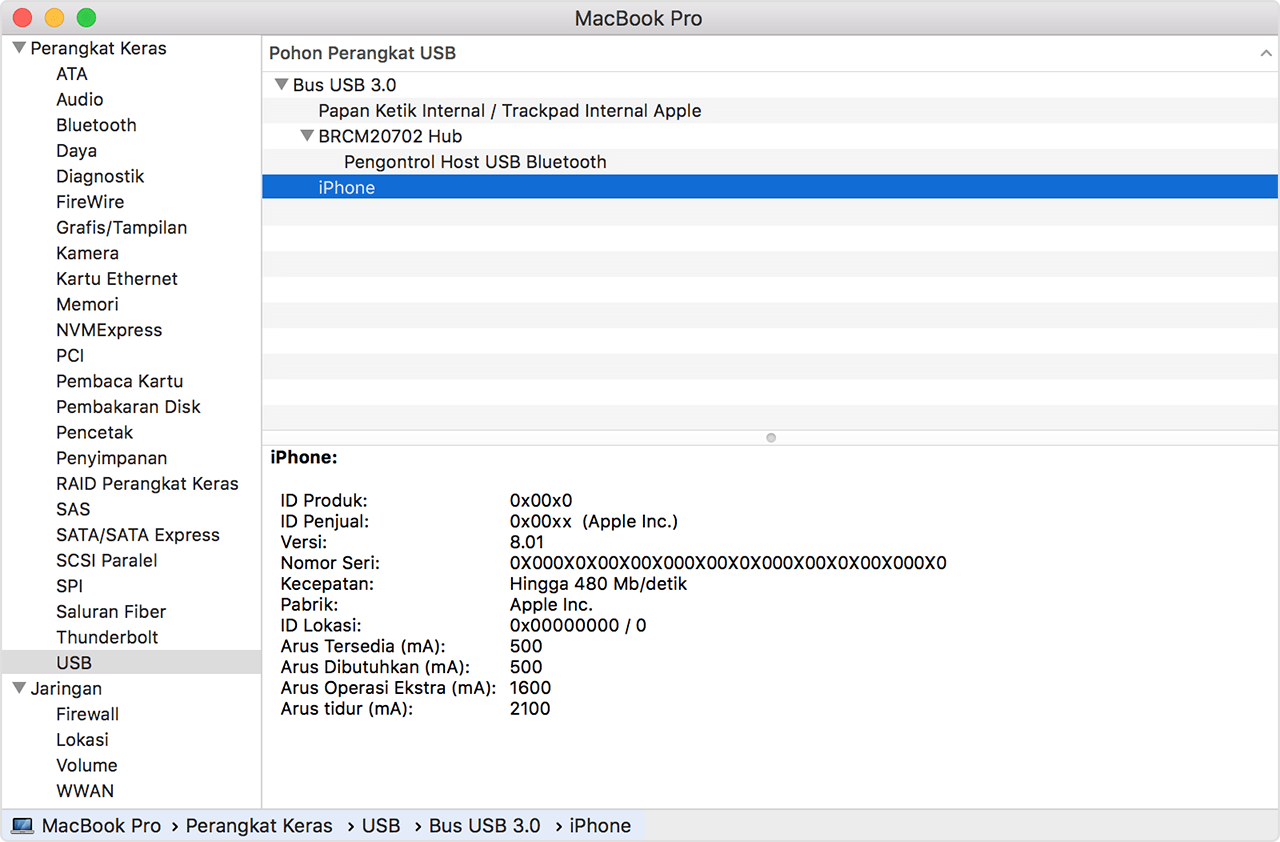Viewport: 1280px width, 842px height.
Task: Click the Arus tidur value 2100
Action: click(x=530, y=709)
